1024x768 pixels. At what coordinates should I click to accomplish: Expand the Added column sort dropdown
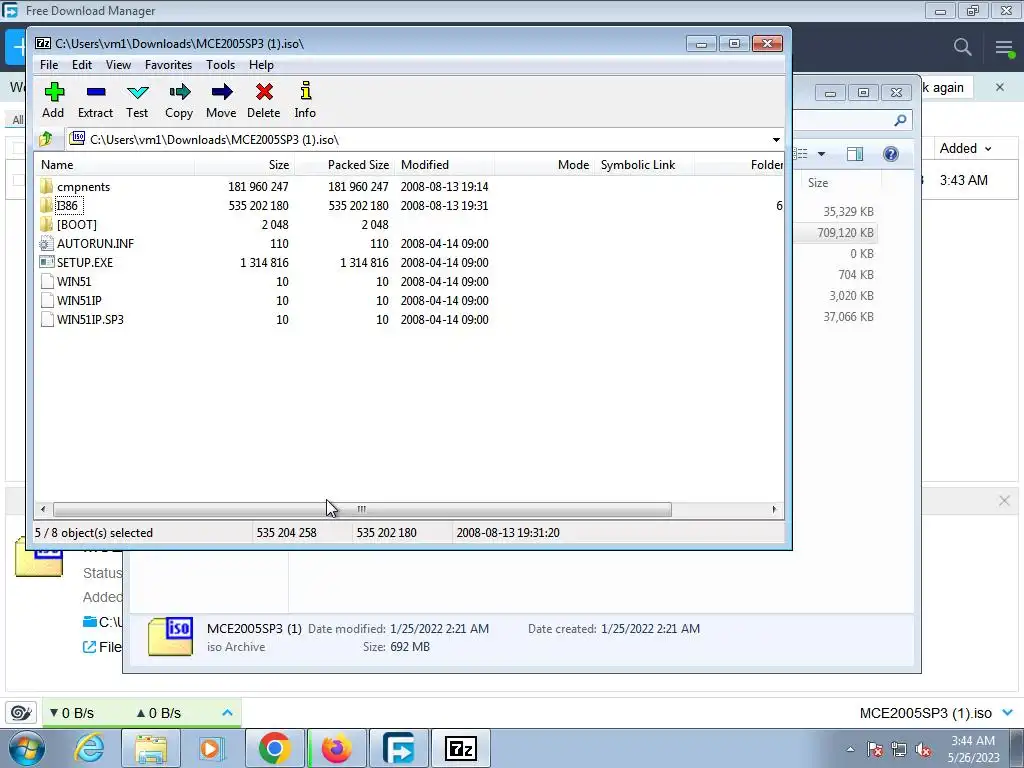pyautogui.click(x=988, y=149)
